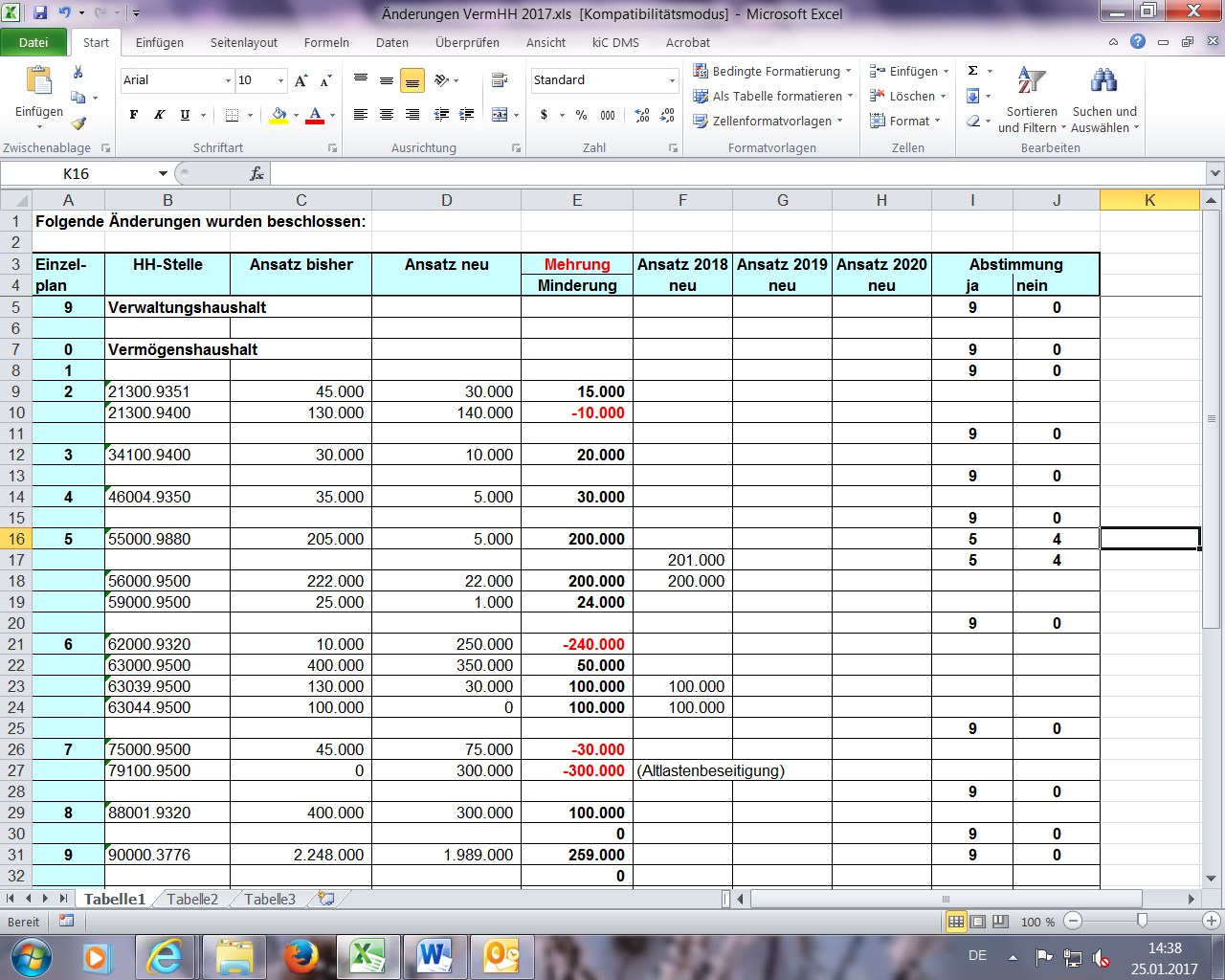Click column header K
The height and width of the screenshot is (980, 1225).
click(x=1149, y=200)
